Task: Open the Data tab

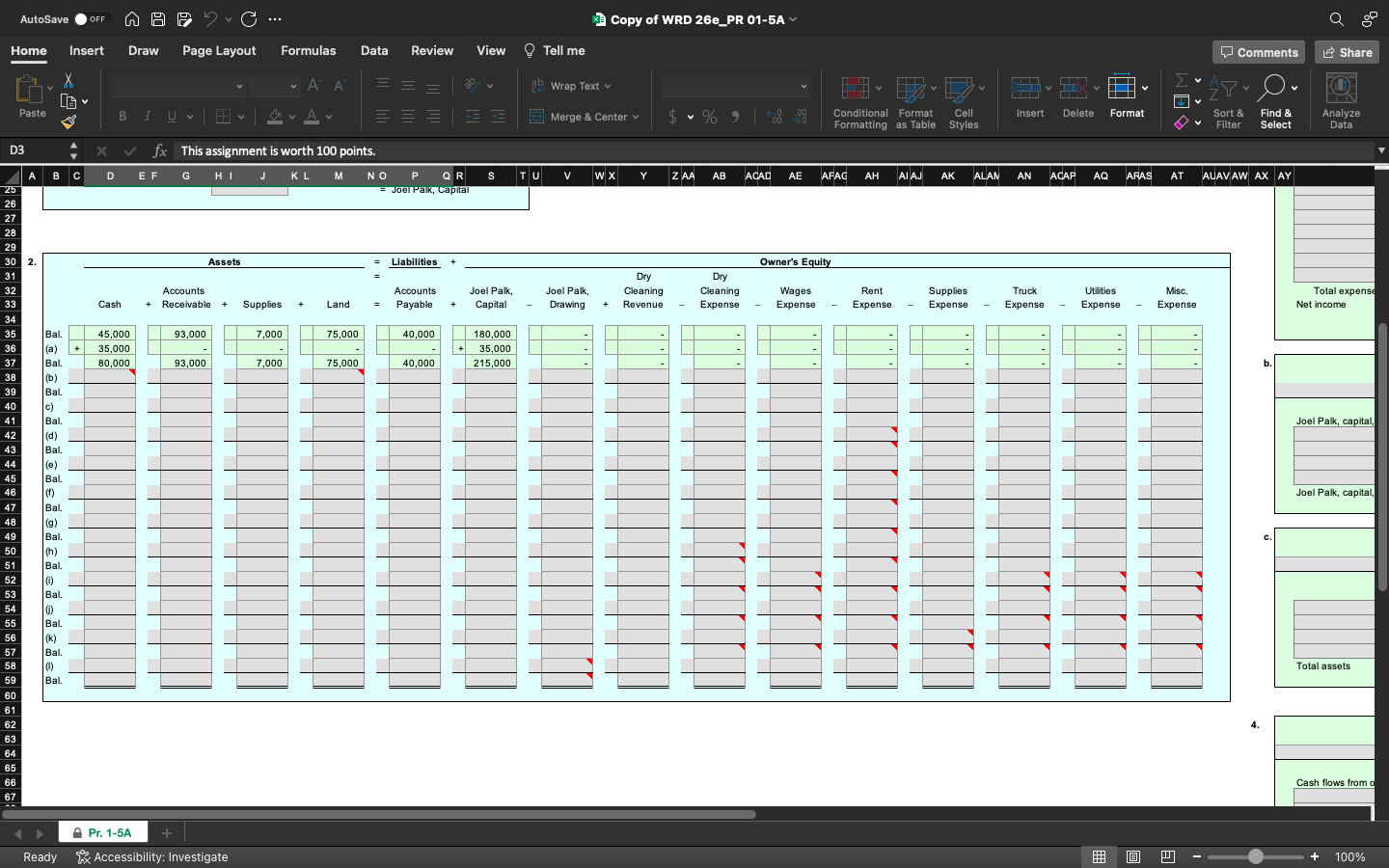Action: 374,51
